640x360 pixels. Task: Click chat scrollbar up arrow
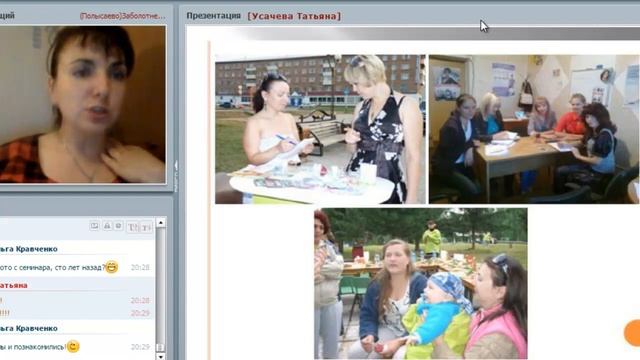pyautogui.click(x=161, y=223)
